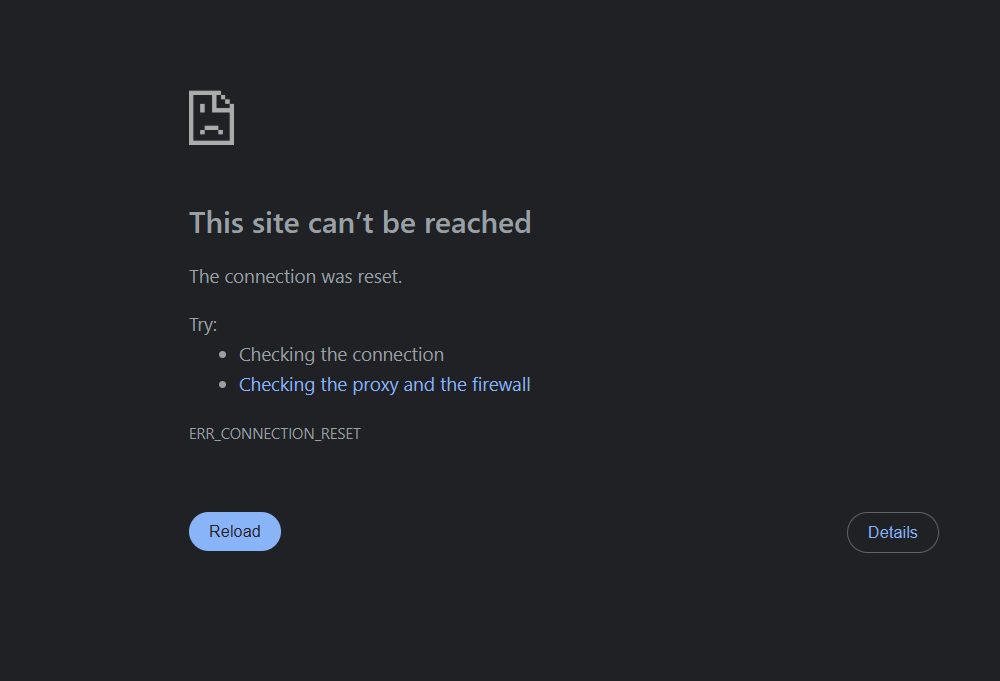Click the "Checking the connection" suggestion text
This screenshot has width=1000, height=681.
pyautogui.click(x=341, y=355)
